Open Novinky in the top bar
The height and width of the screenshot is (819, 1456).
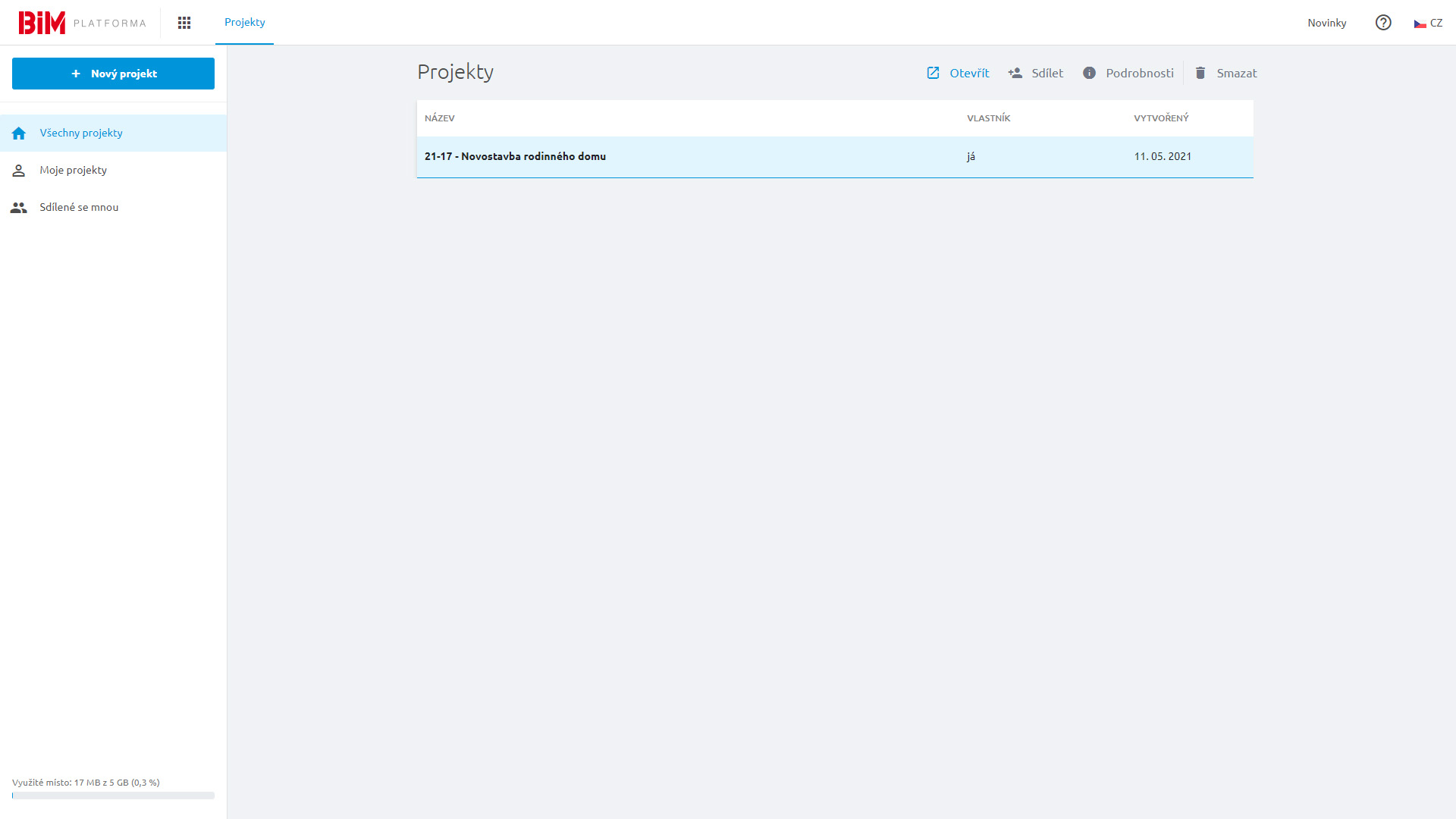[x=1326, y=23]
